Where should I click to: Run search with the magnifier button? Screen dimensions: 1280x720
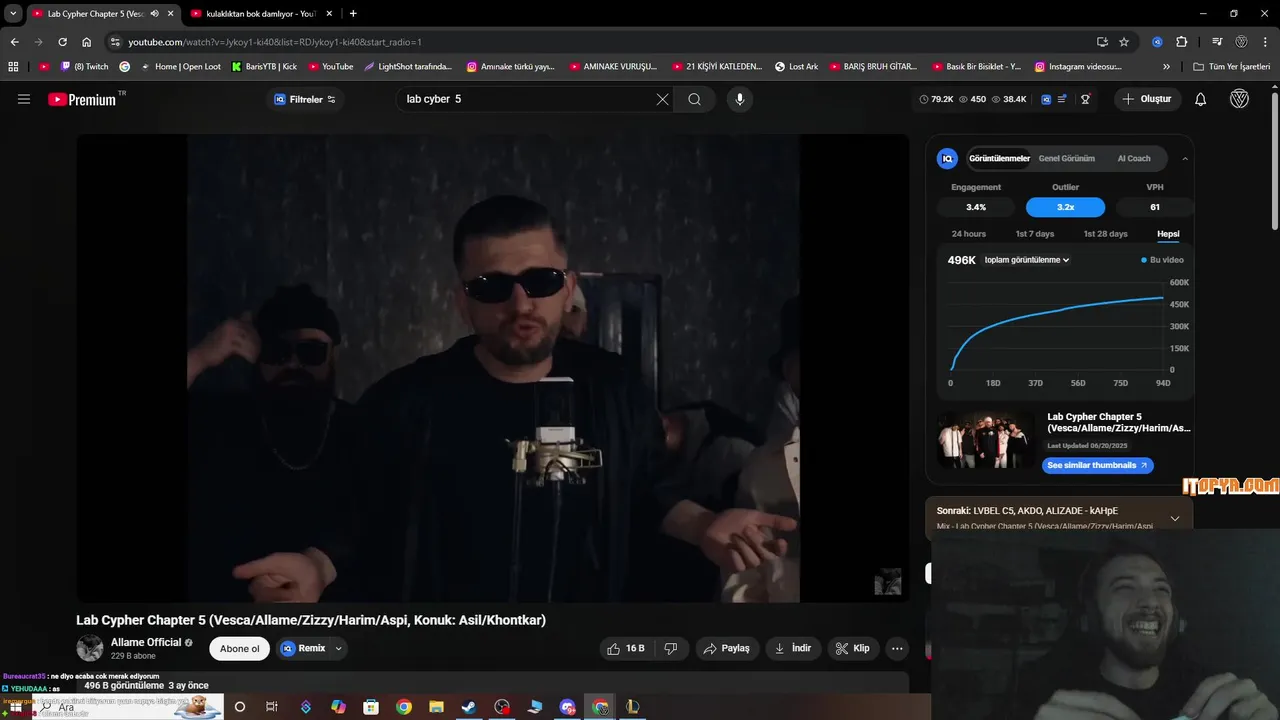click(694, 99)
